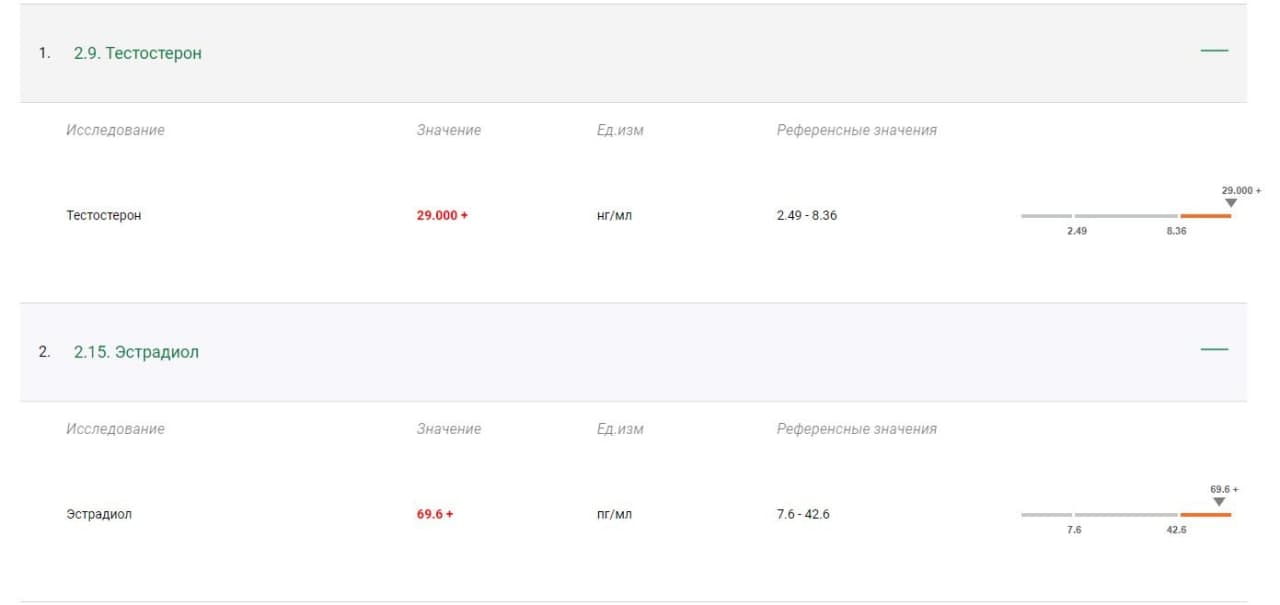
Task: Click the Тестостерон row name in the table
Action: (x=104, y=216)
